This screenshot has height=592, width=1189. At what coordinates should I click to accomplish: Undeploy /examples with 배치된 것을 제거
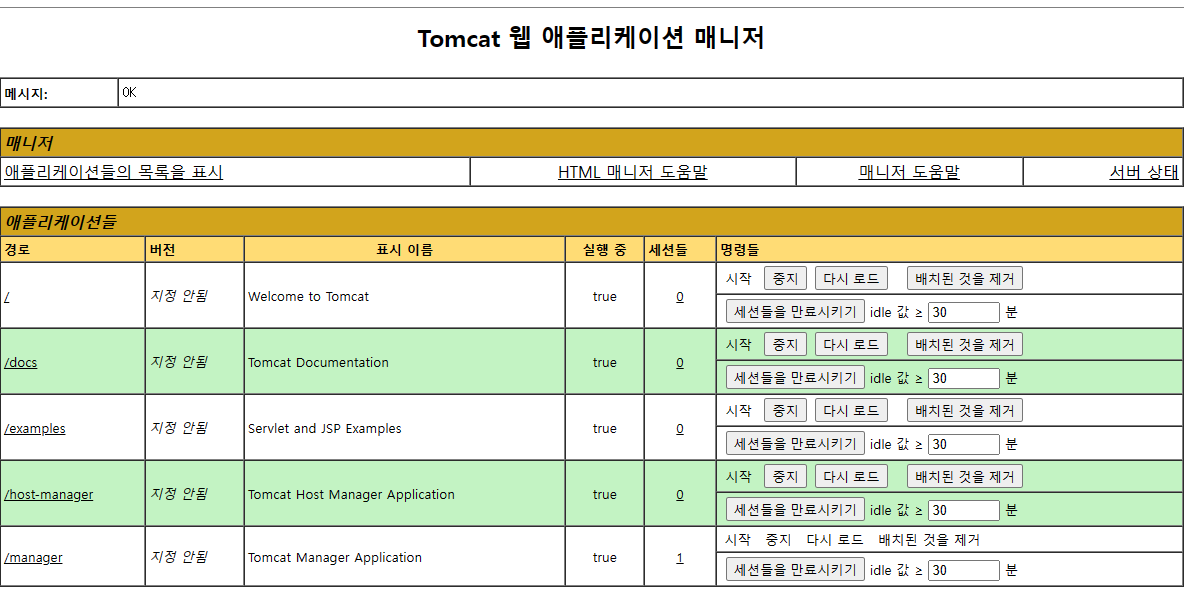965,410
